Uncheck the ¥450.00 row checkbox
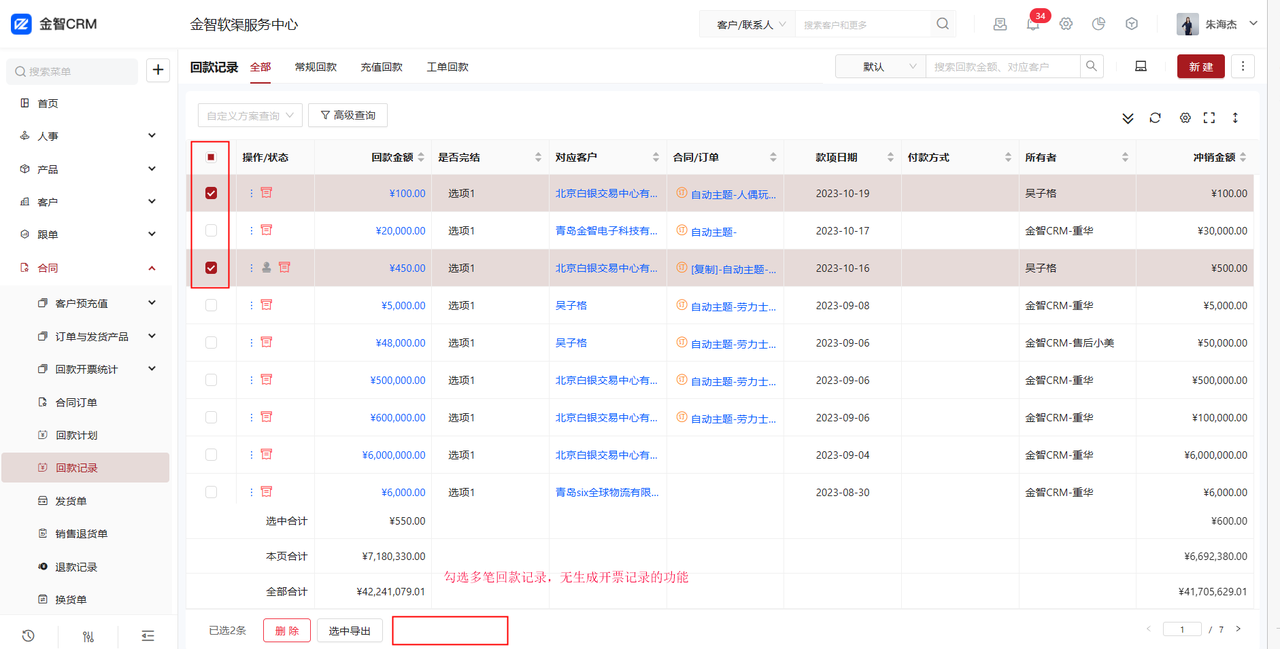The width and height of the screenshot is (1280, 649). point(211,268)
